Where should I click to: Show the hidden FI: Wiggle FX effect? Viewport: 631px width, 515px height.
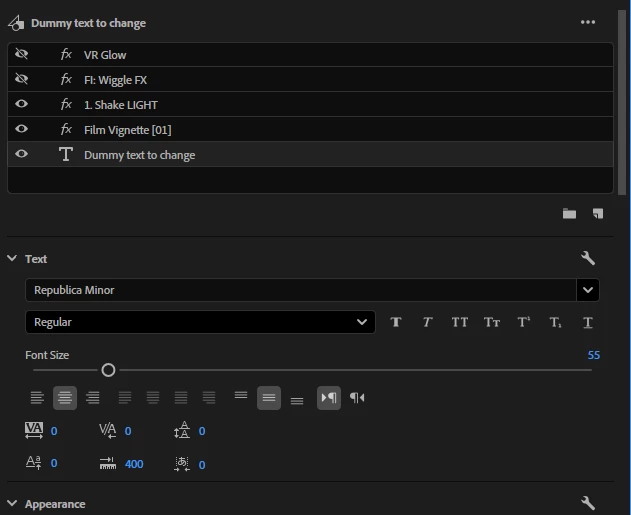[x=21, y=79]
